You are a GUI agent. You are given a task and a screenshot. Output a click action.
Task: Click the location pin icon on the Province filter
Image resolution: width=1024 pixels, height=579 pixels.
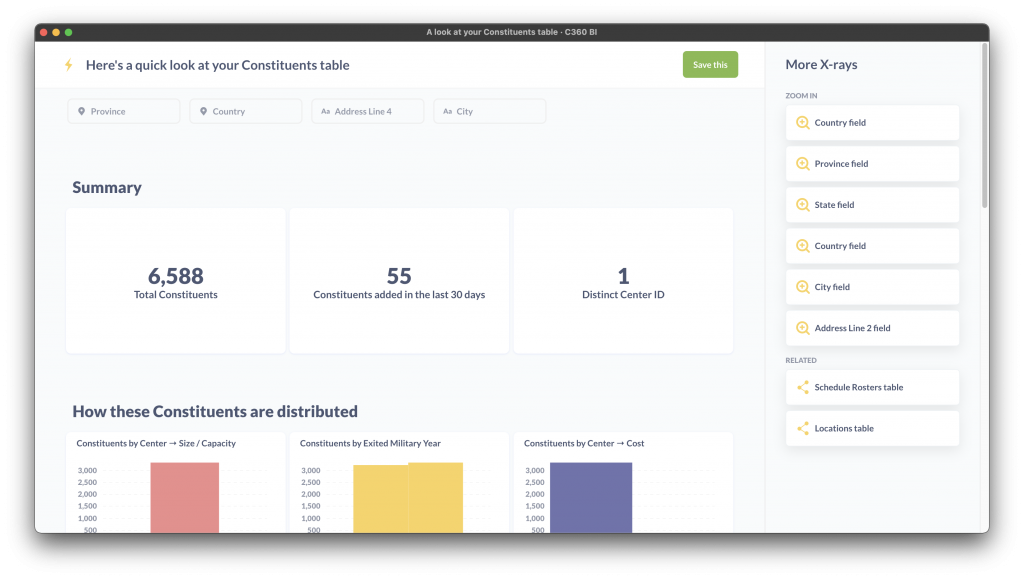pyautogui.click(x=81, y=111)
